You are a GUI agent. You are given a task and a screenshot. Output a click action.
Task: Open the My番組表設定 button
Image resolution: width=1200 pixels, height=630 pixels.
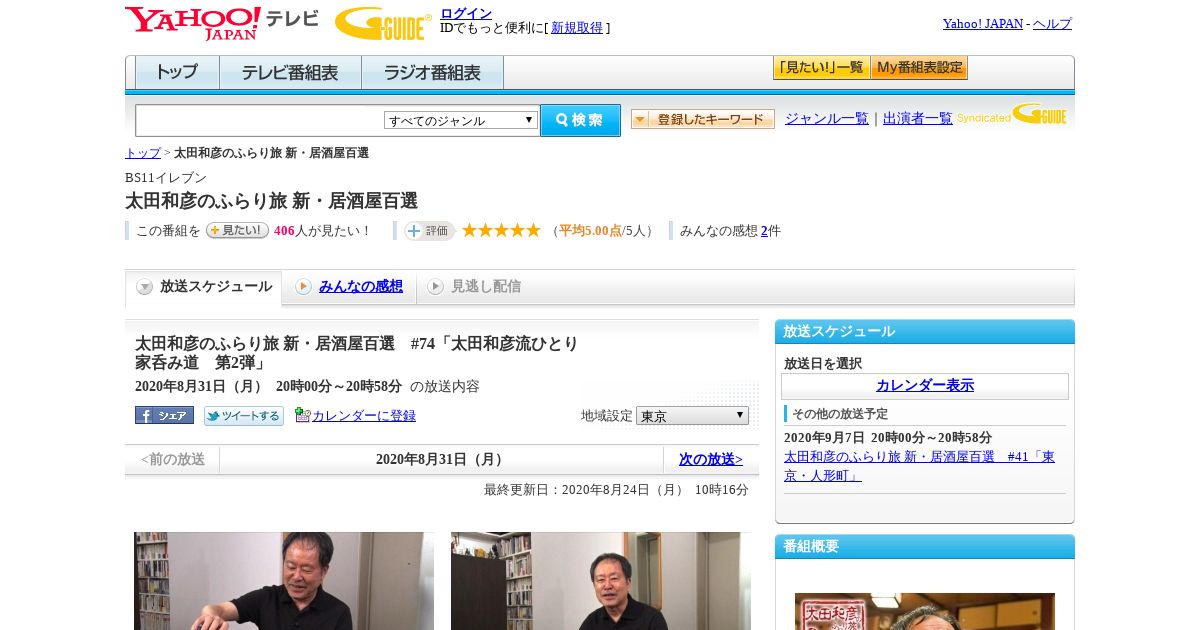pyautogui.click(x=919, y=68)
